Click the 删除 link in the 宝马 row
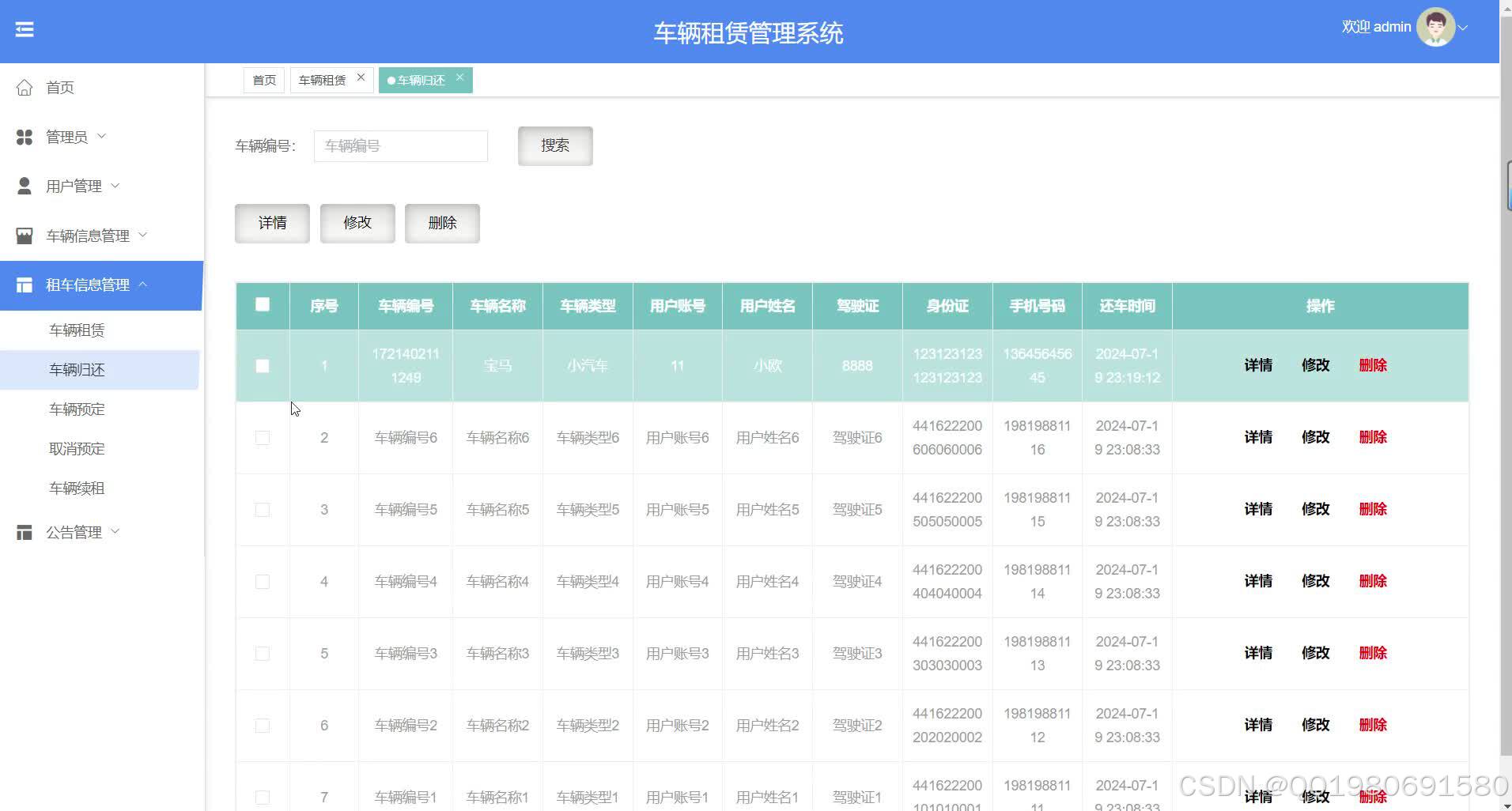Viewport: 1512px width, 811px height. tap(1373, 365)
